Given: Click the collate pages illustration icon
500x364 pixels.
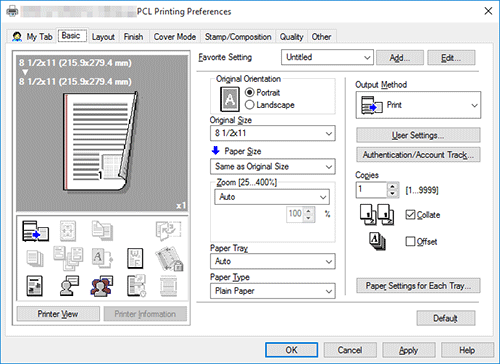Looking at the screenshot, I should (377, 214).
